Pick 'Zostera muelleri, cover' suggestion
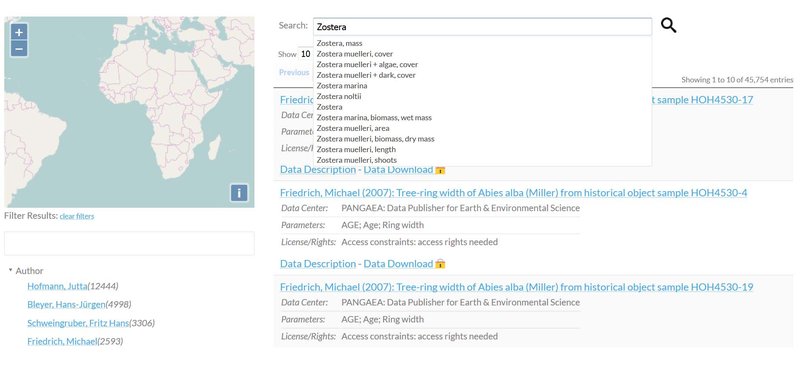Viewport: 800px width, 373px height. coord(355,54)
